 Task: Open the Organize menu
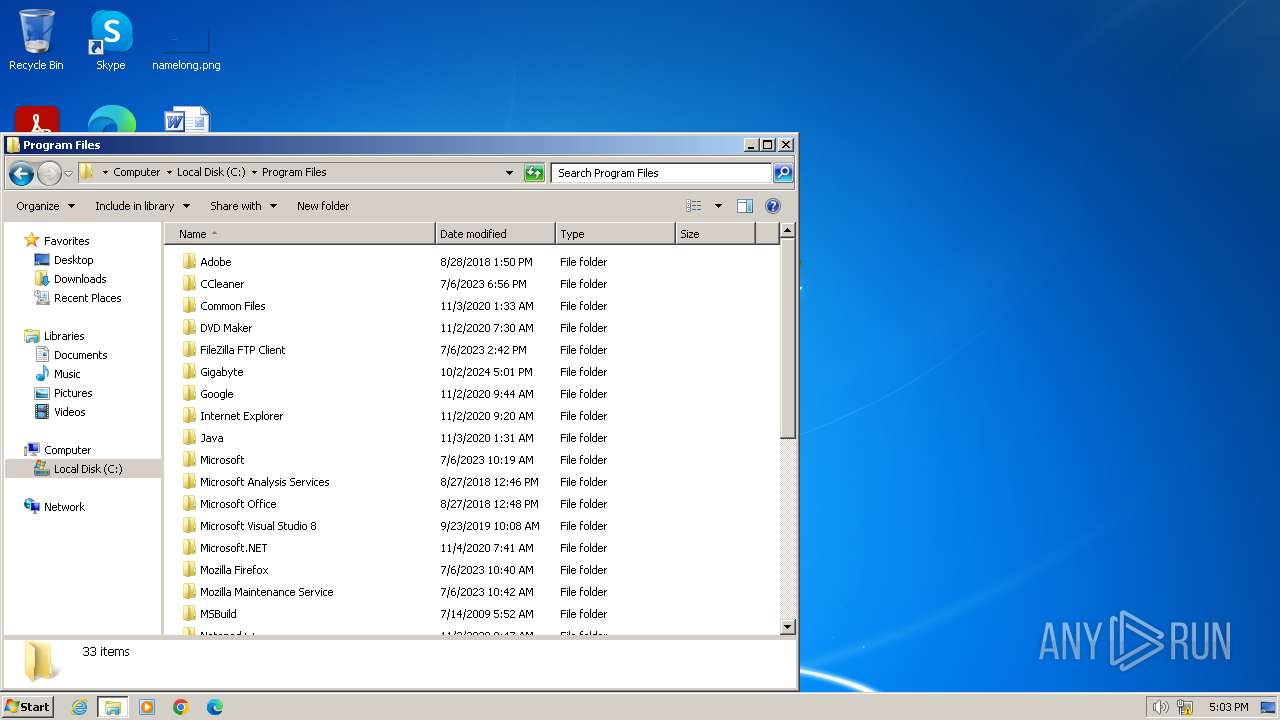coord(45,206)
